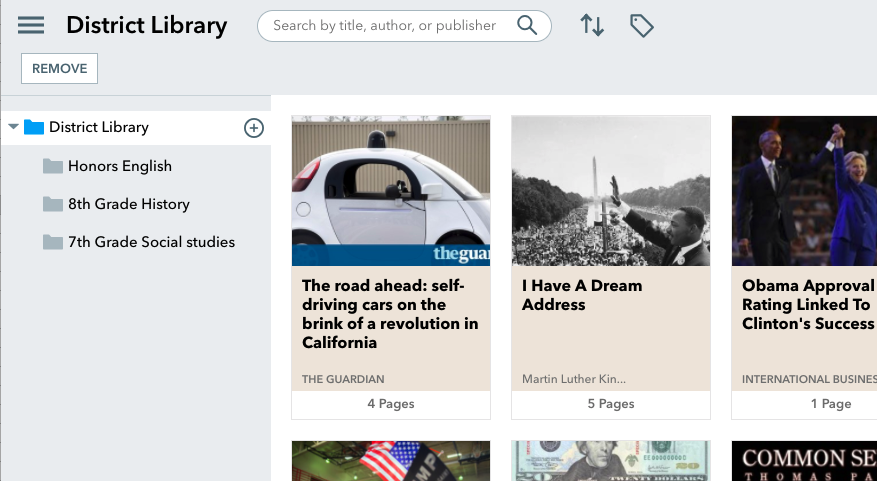Click 'Martin Luther Kin...' author text
The image size is (877, 481).
(574, 379)
